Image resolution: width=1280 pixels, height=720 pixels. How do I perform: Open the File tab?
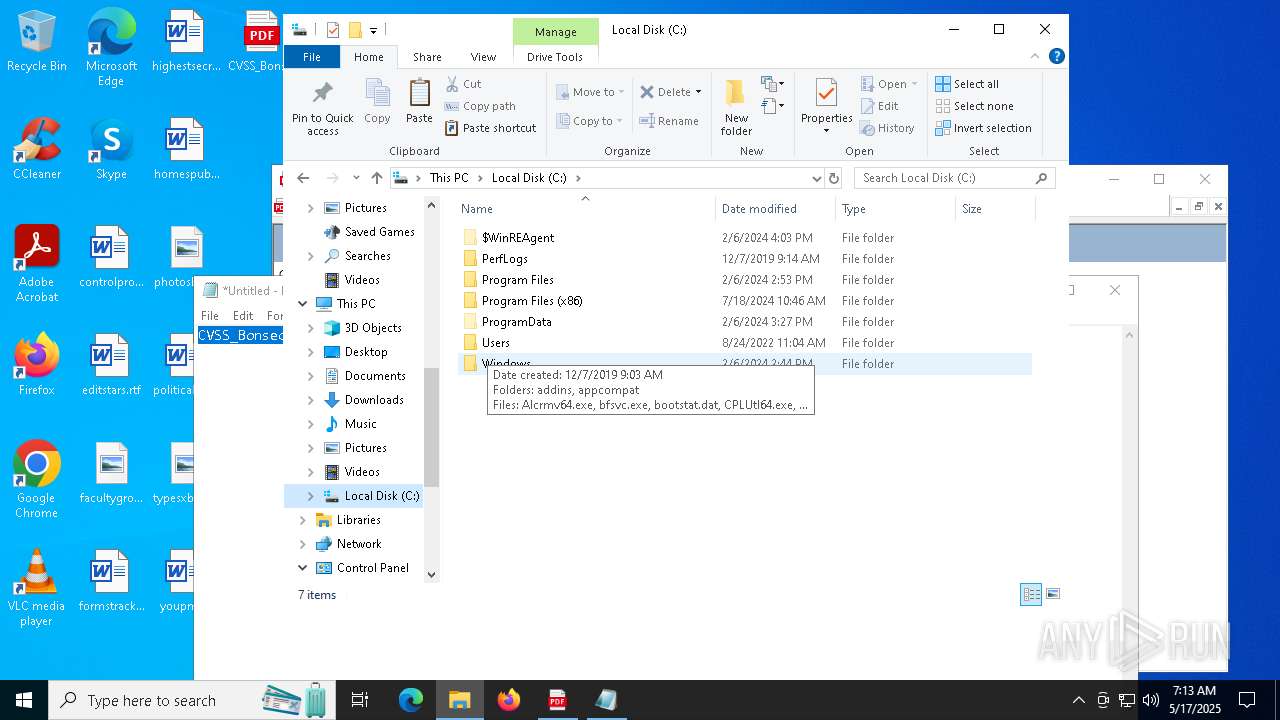[x=312, y=57]
